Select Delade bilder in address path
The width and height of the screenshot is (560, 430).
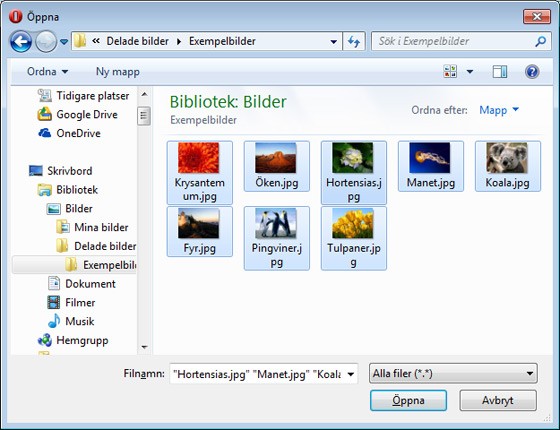coord(138,41)
